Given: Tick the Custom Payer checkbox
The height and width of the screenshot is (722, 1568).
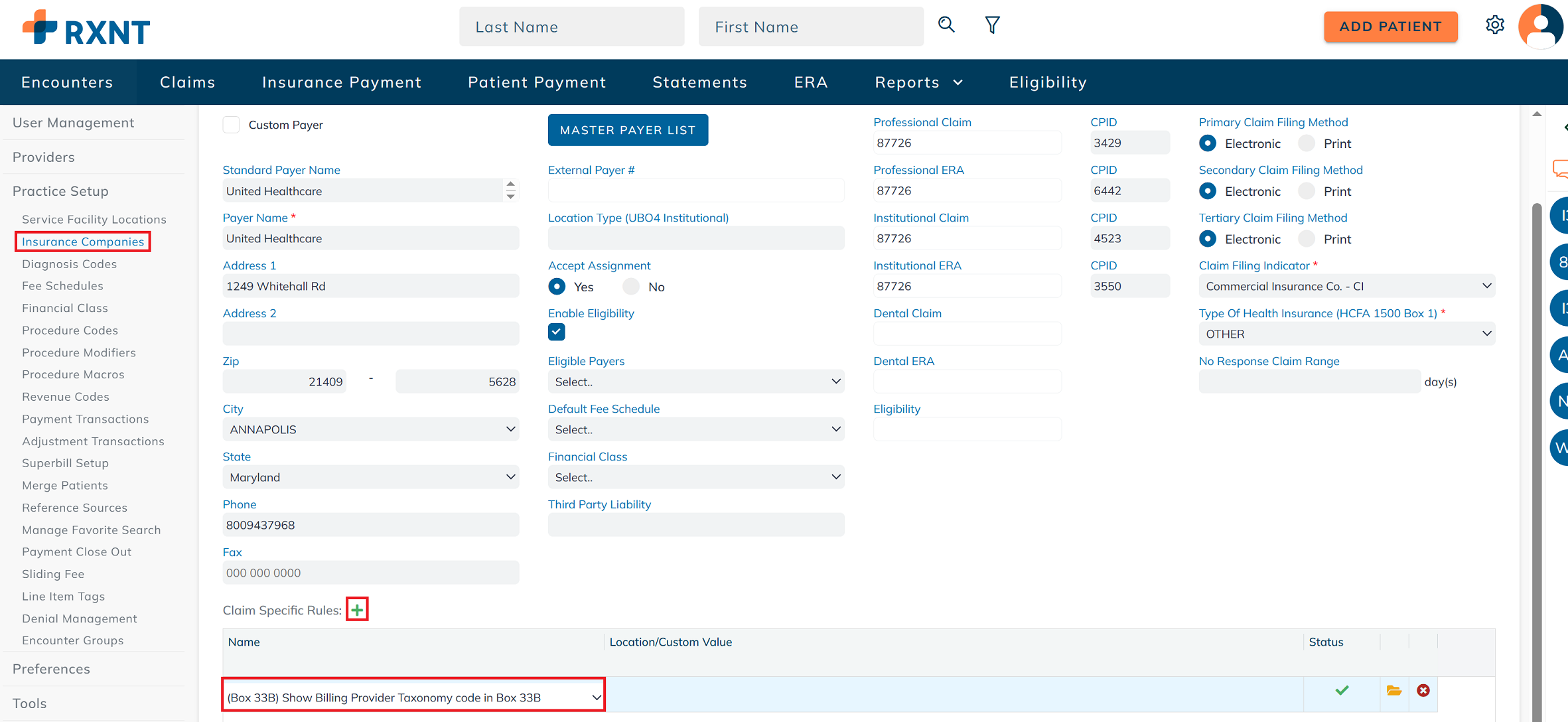Looking at the screenshot, I should click(x=231, y=125).
